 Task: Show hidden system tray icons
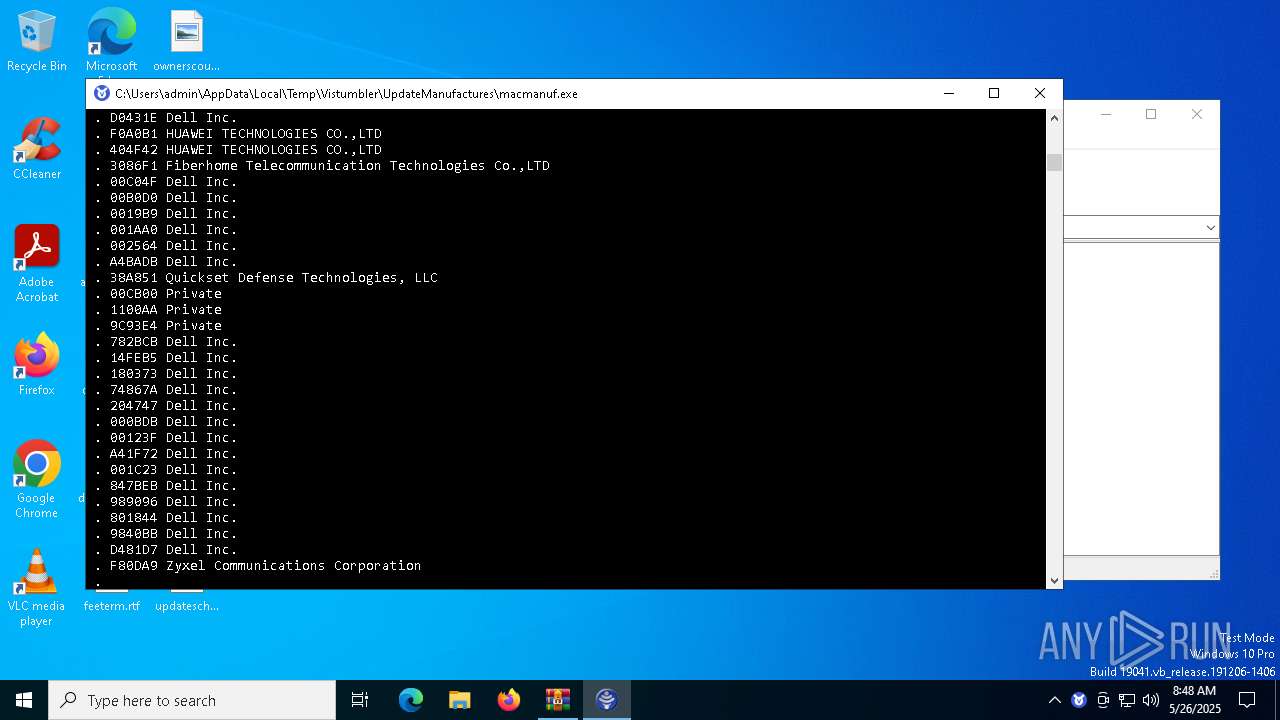pos(1054,700)
